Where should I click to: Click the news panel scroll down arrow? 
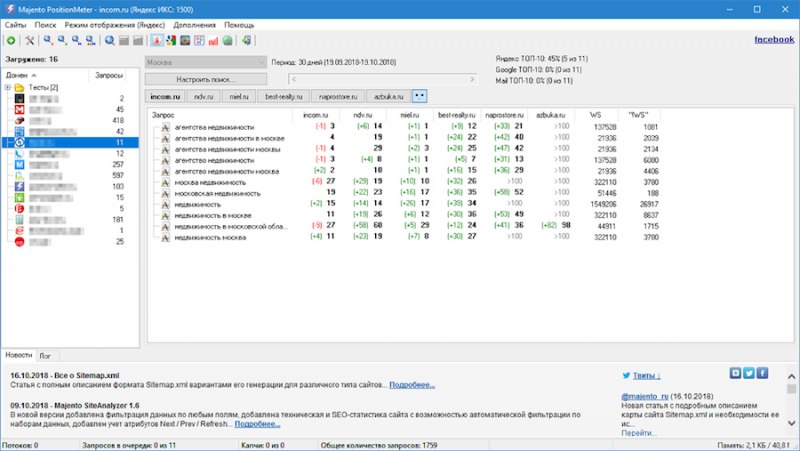click(791, 423)
